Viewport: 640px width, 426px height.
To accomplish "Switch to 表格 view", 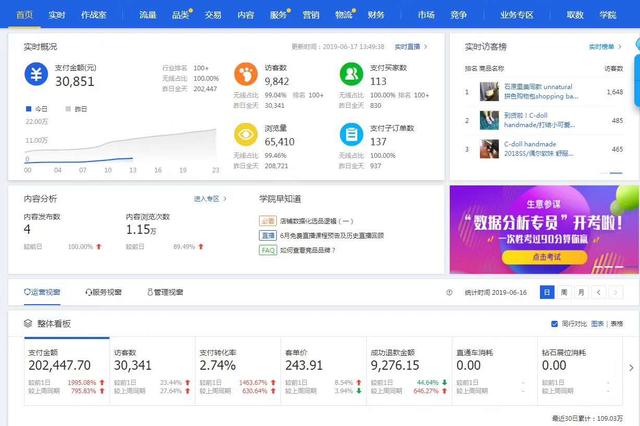I will tap(617, 324).
